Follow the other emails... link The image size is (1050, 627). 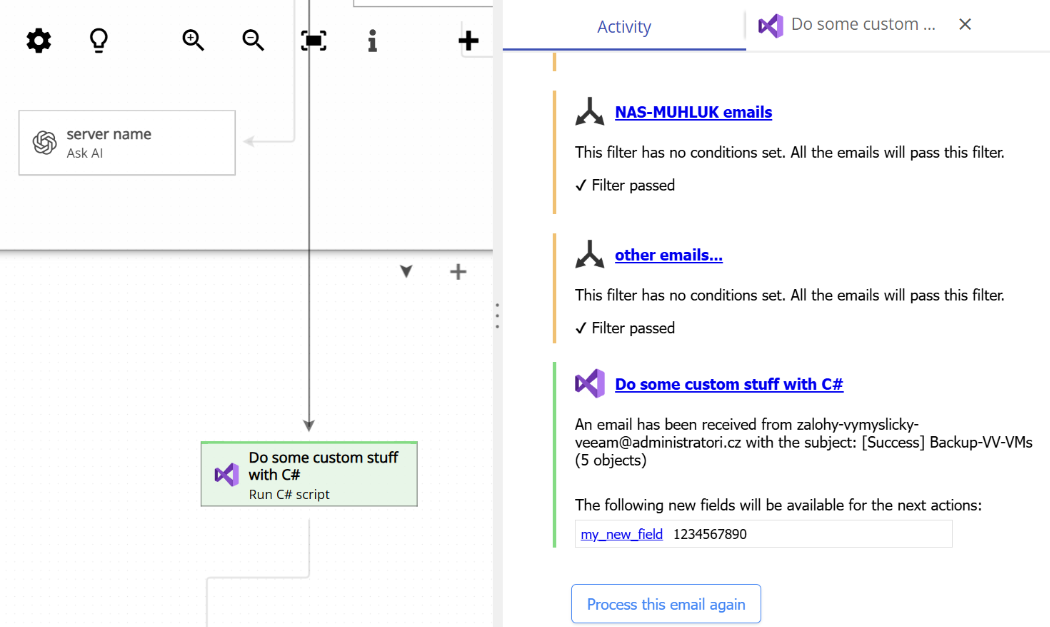[x=668, y=255]
